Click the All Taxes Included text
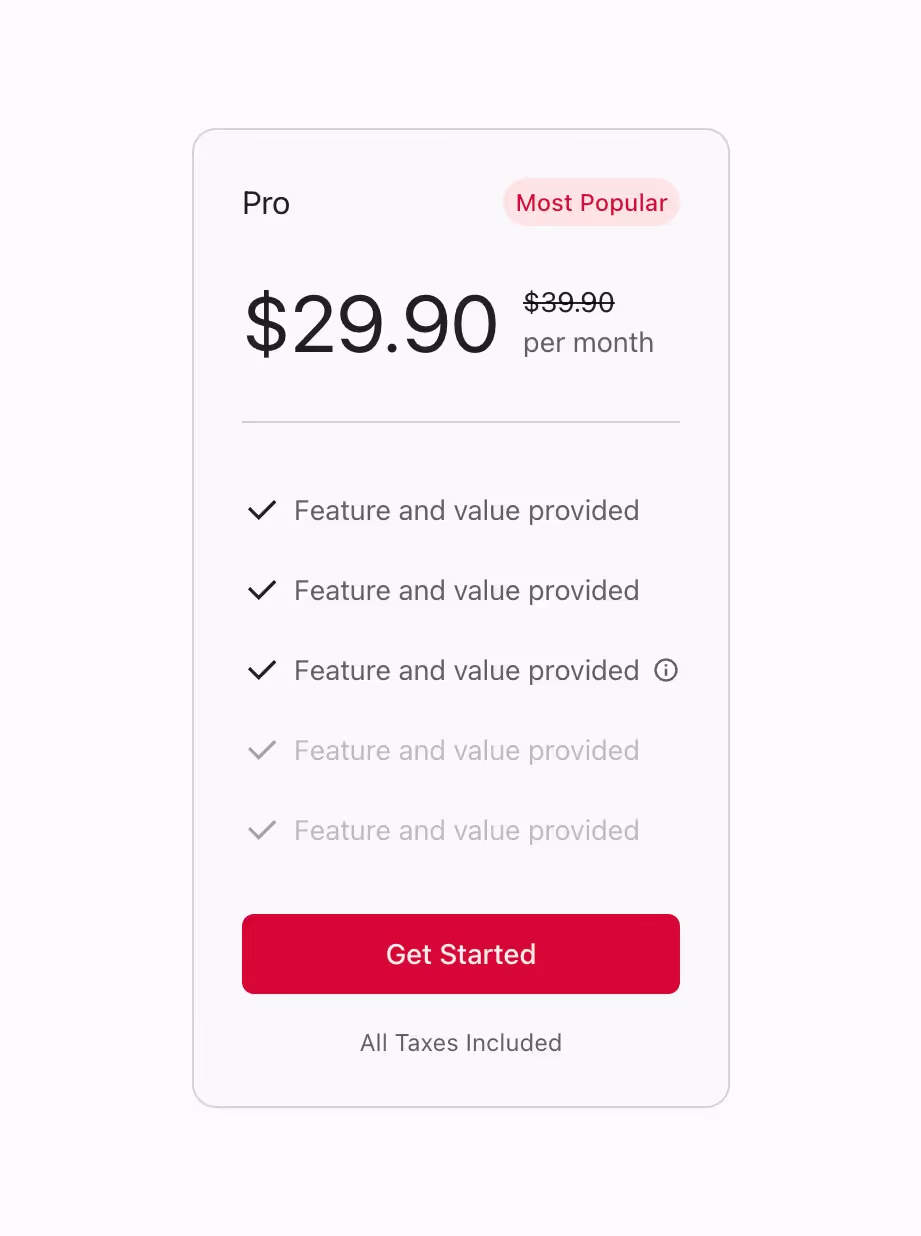Screen dimensions: 921x1236 [461, 1043]
